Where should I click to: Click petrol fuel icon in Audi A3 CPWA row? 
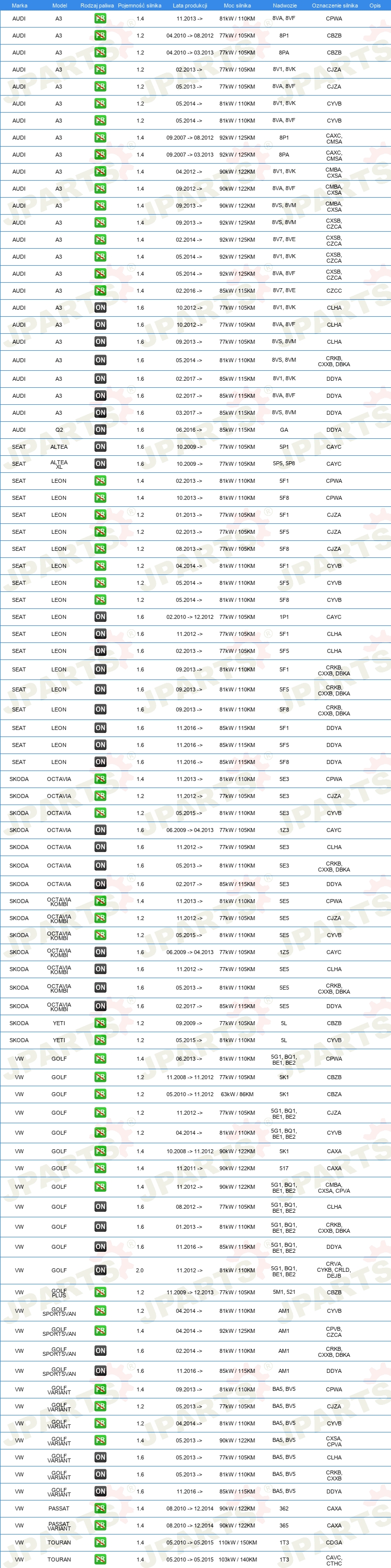point(100,18)
